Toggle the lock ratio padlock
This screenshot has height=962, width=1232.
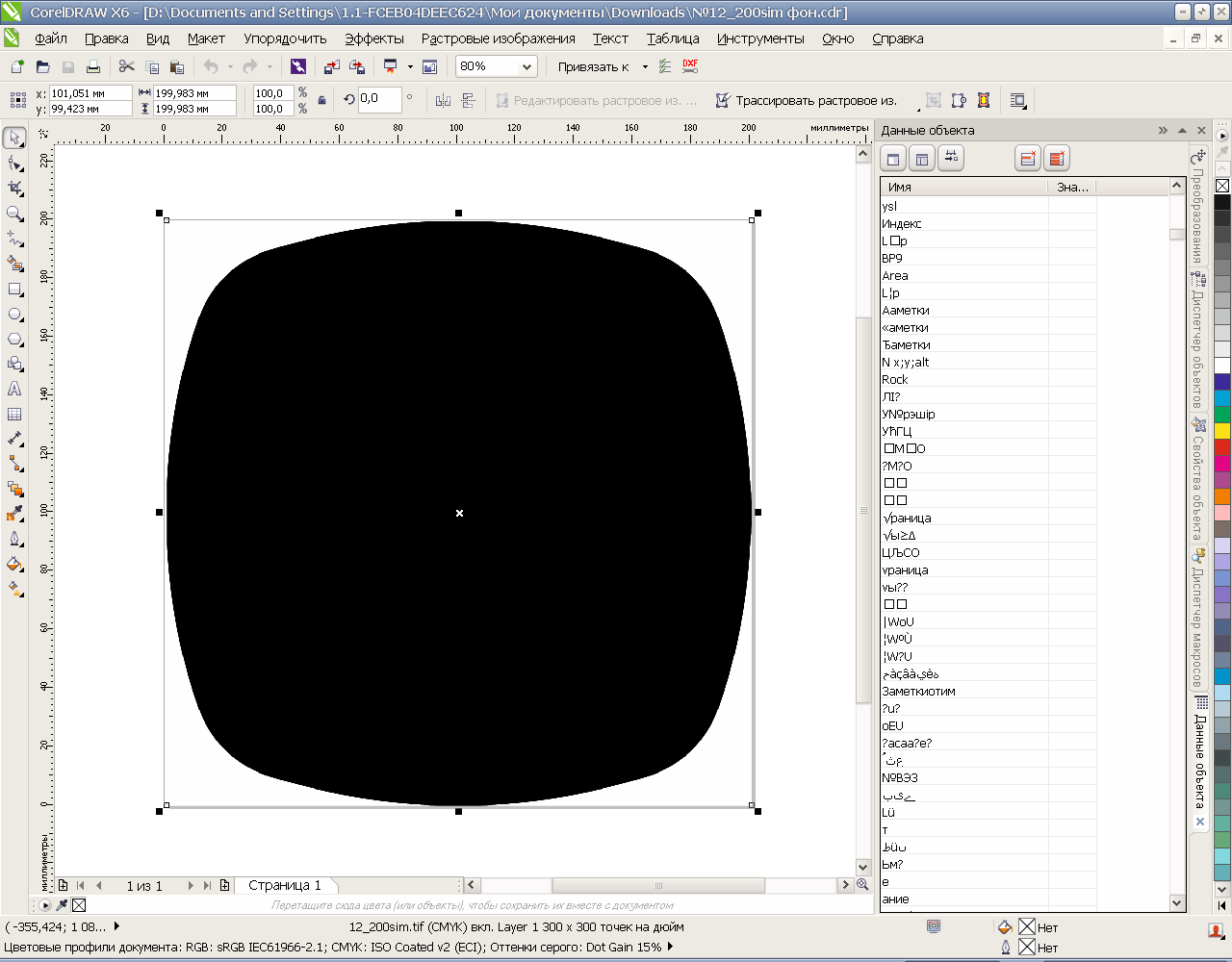pos(321,100)
